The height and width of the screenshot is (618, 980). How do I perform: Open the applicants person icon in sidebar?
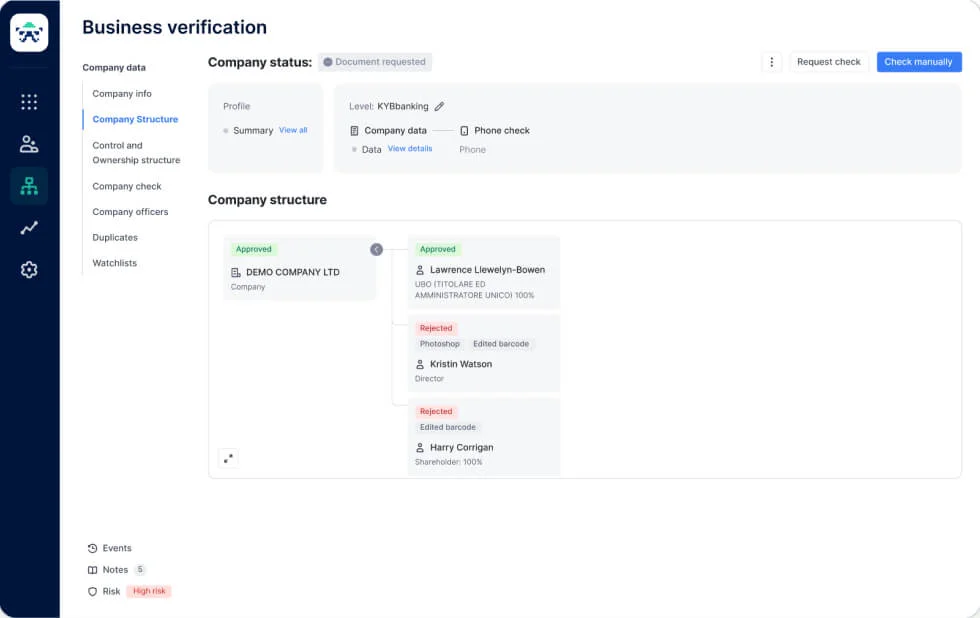click(x=29, y=144)
